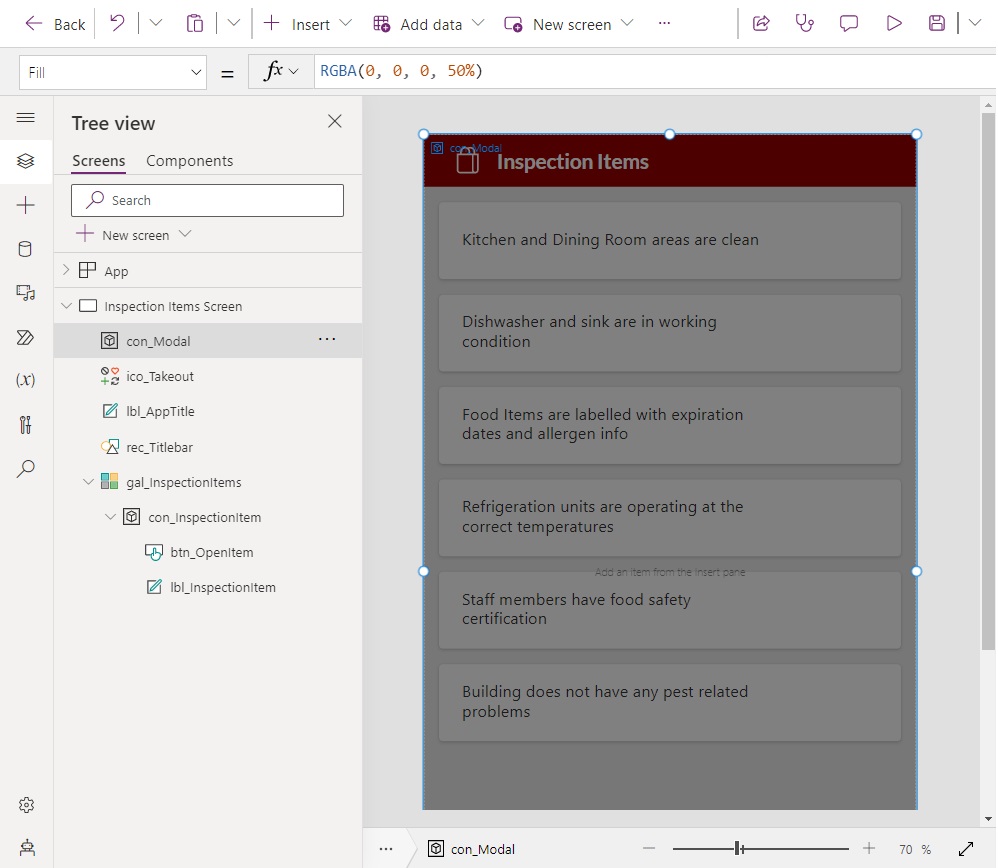Open the Fill property dropdown
The width and height of the screenshot is (998, 868).
click(x=113, y=73)
